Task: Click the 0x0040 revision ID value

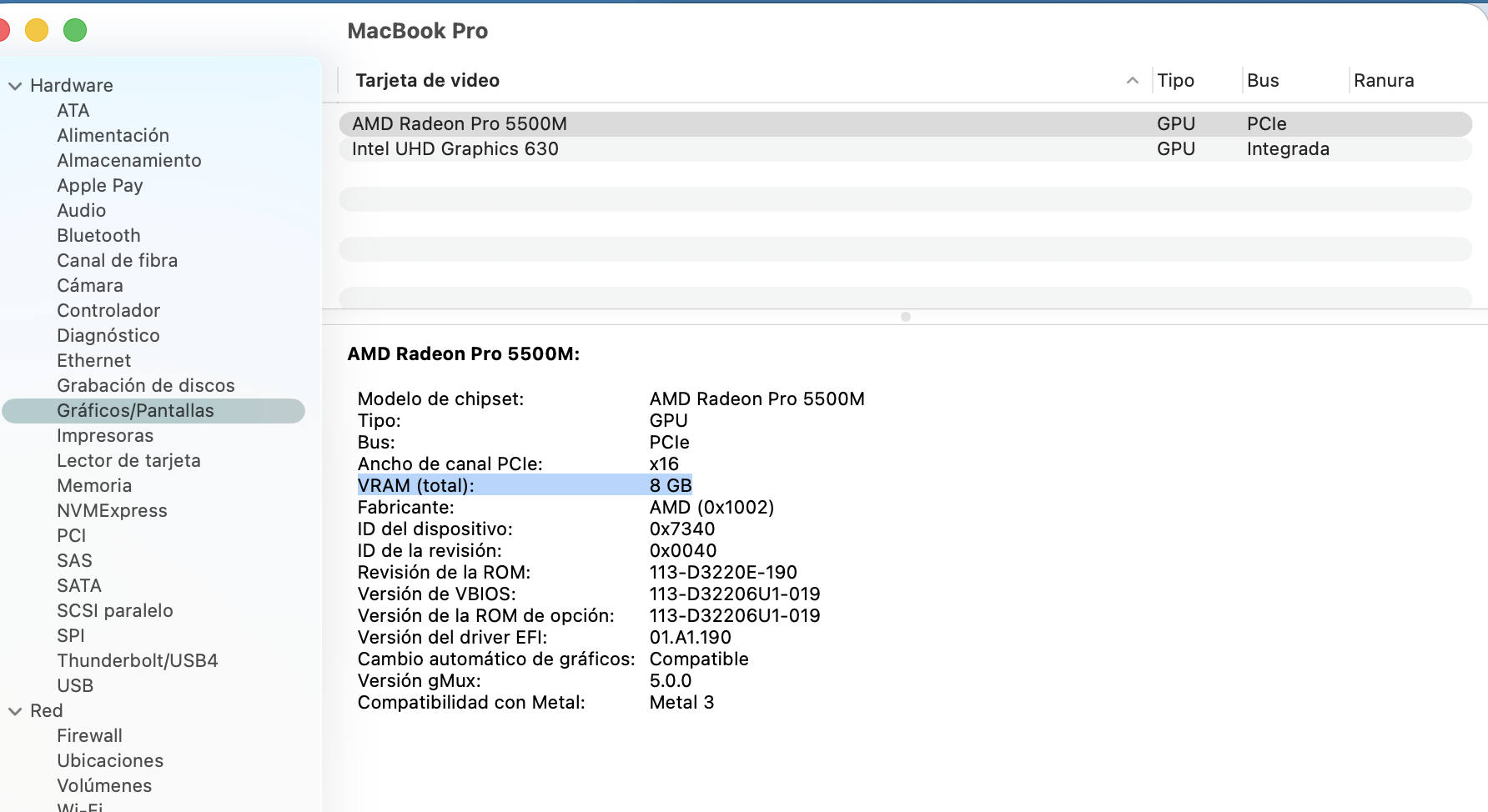Action: [x=683, y=550]
